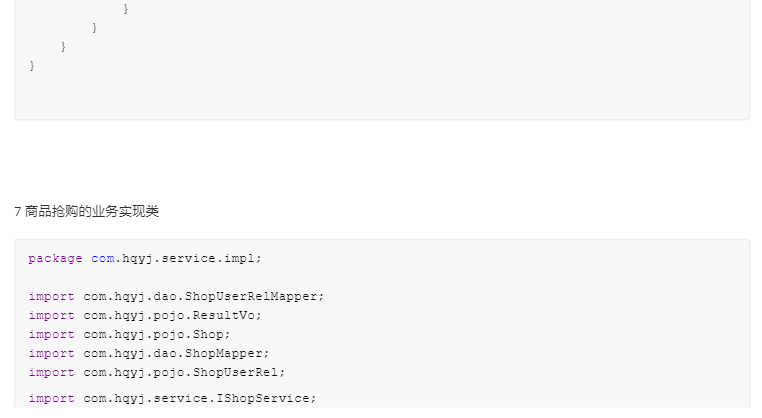Click the most-indented closing brace at top
Screen dimensions: 762x418
(125, 9)
